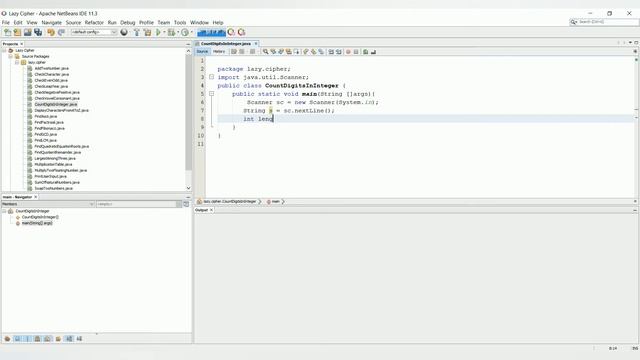The width and height of the screenshot is (640, 360).
Task: Toggle Bookmark in editor toolbar
Action: [321, 52]
